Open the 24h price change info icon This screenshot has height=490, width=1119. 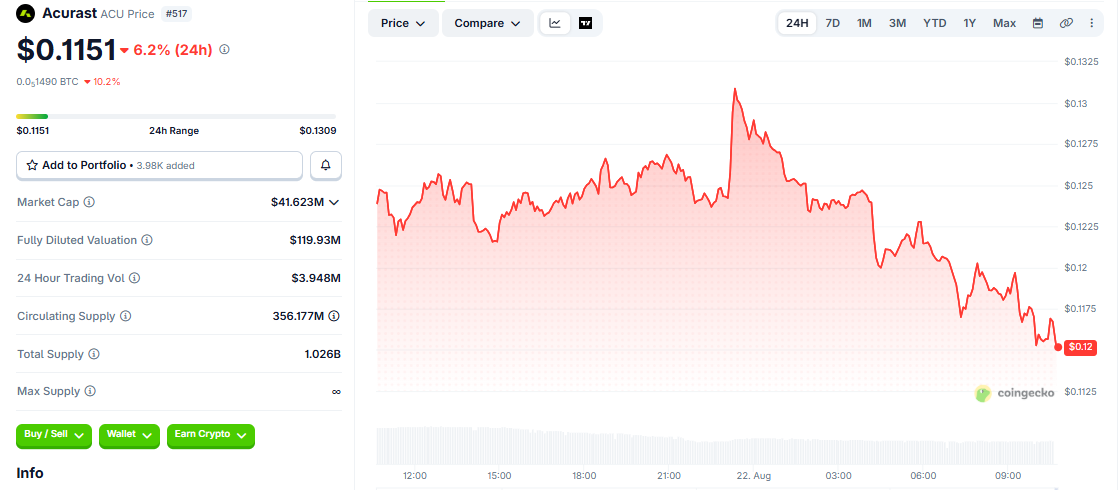coord(225,50)
